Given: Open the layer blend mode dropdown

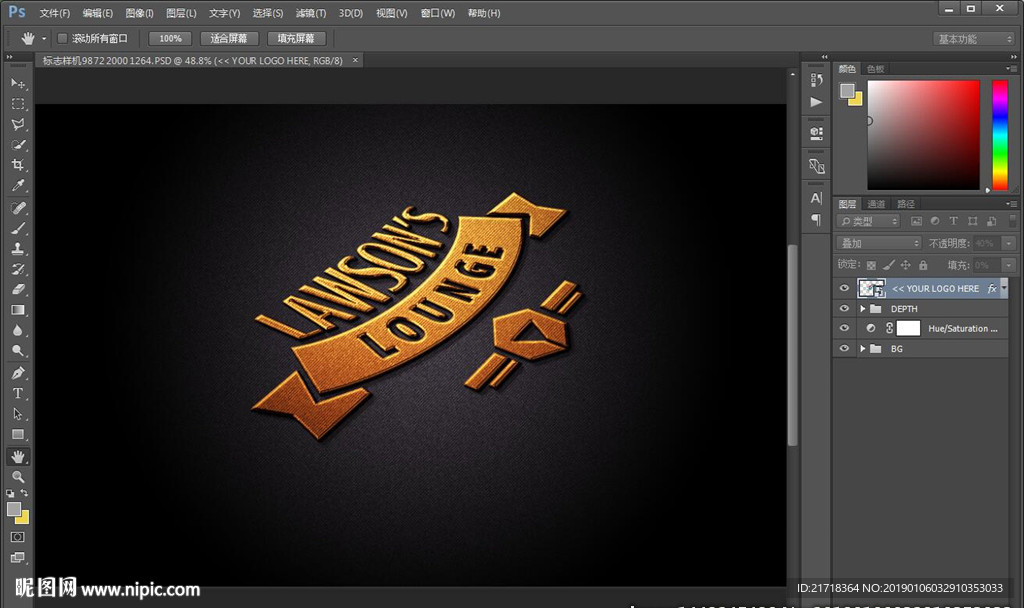Looking at the screenshot, I should (879, 243).
